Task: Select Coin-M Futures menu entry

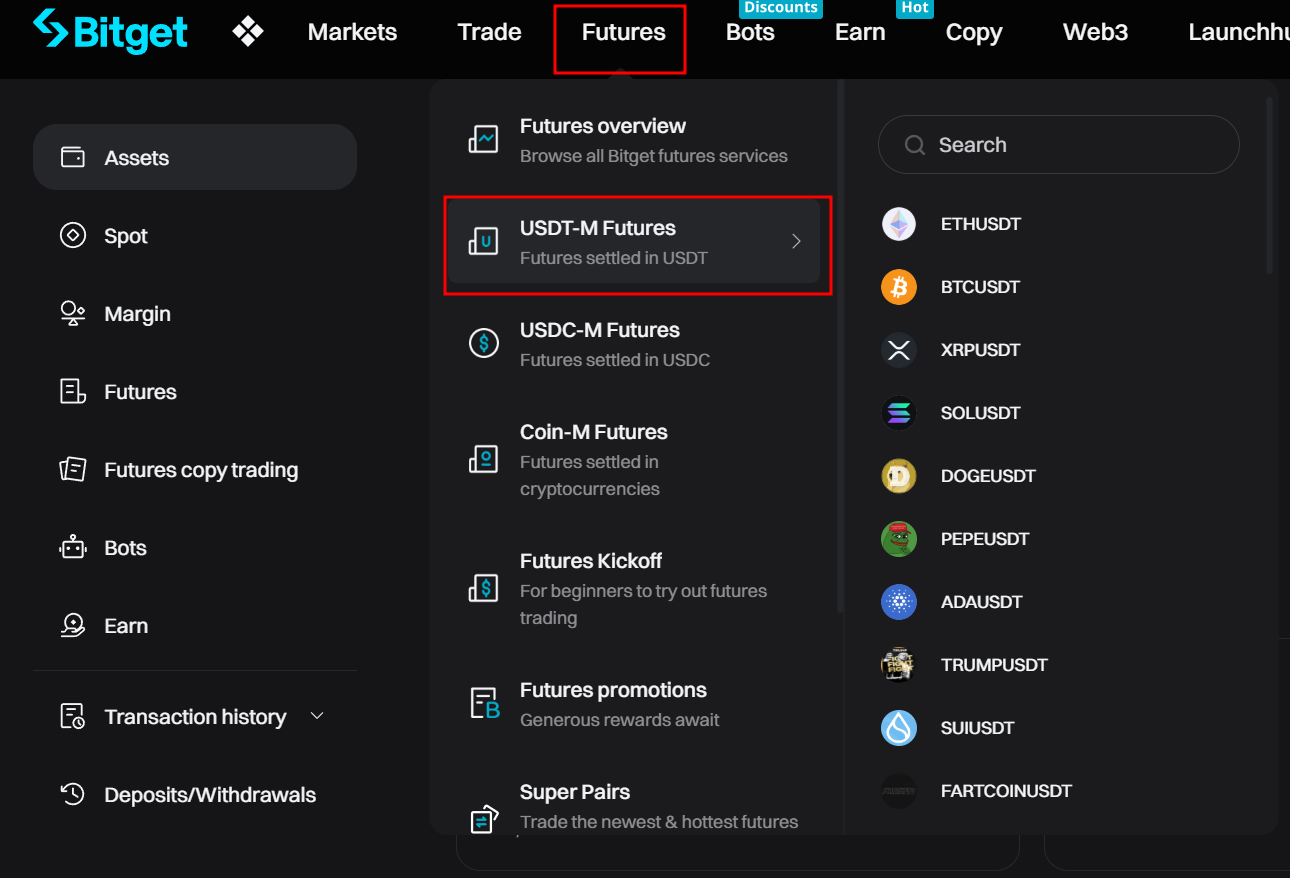Action: (634, 459)
